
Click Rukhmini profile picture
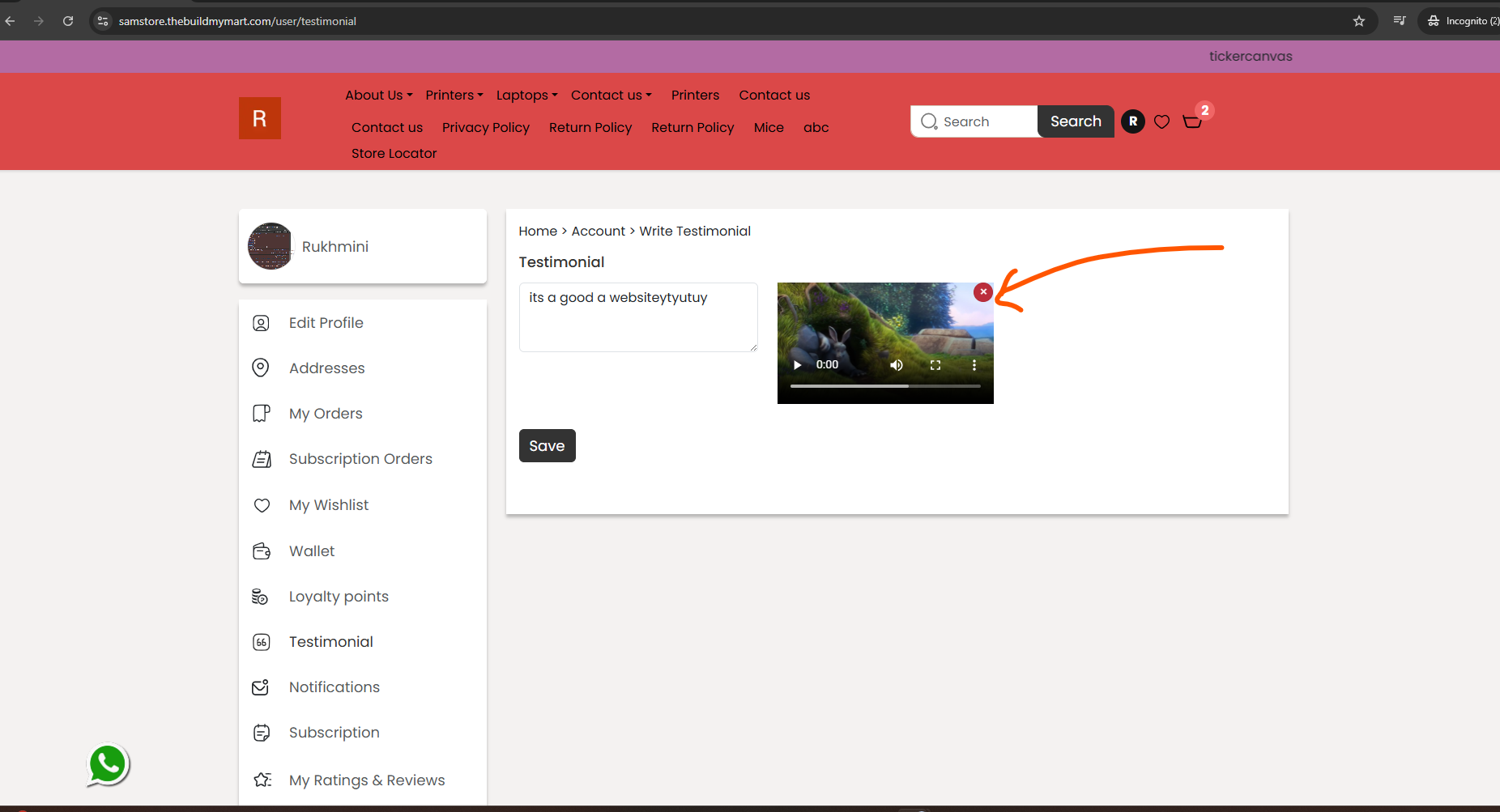pyautogui.click(x=270, y=246)
